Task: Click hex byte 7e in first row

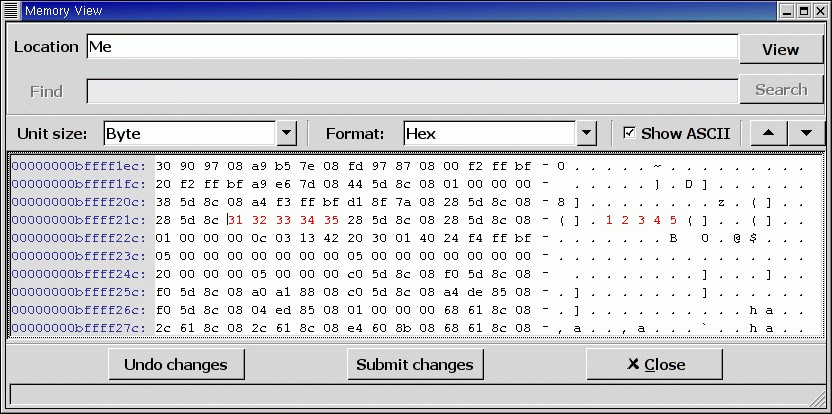Action: point(307,166)
